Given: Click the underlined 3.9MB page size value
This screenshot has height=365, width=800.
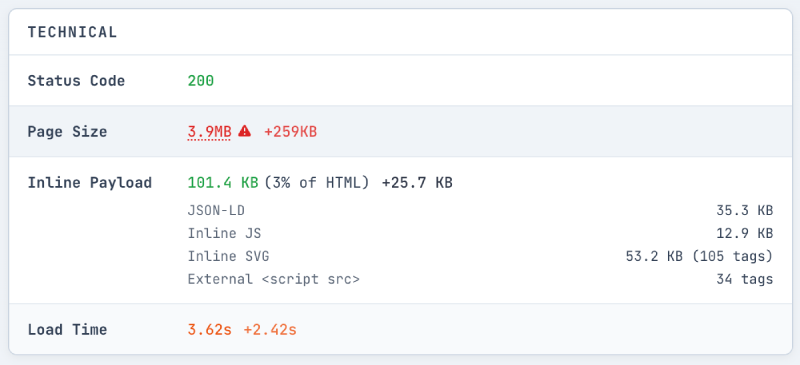Looking at the screenshot, I should coord(209,132).
